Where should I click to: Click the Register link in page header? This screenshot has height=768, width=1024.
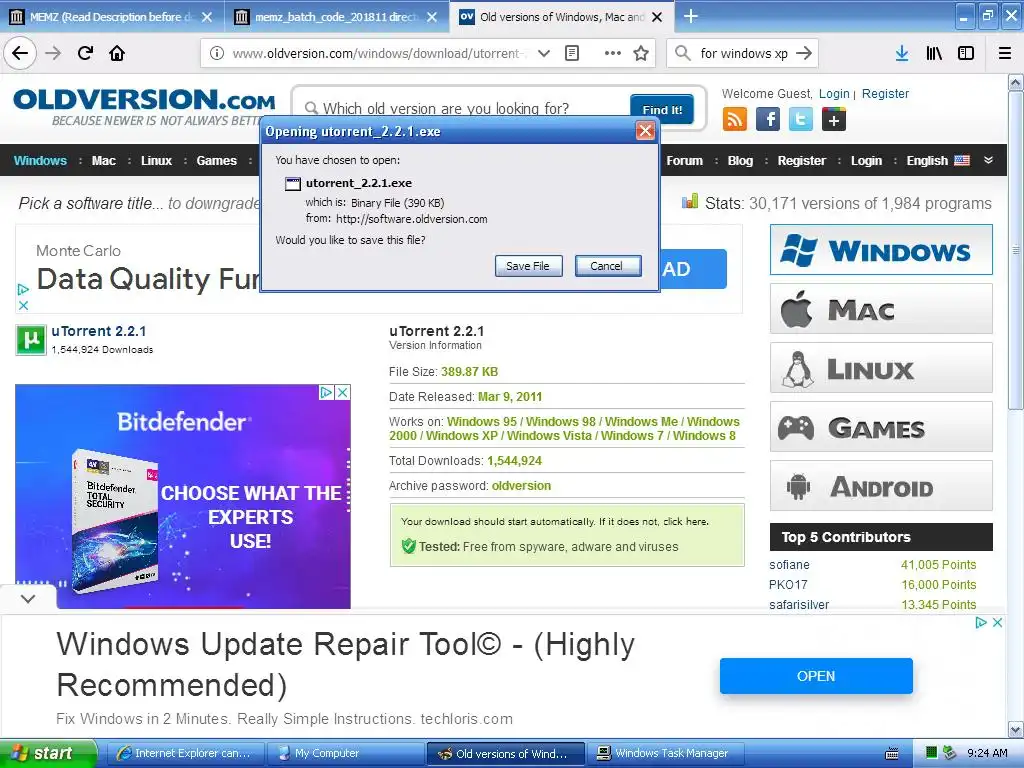tap(885, 93)
